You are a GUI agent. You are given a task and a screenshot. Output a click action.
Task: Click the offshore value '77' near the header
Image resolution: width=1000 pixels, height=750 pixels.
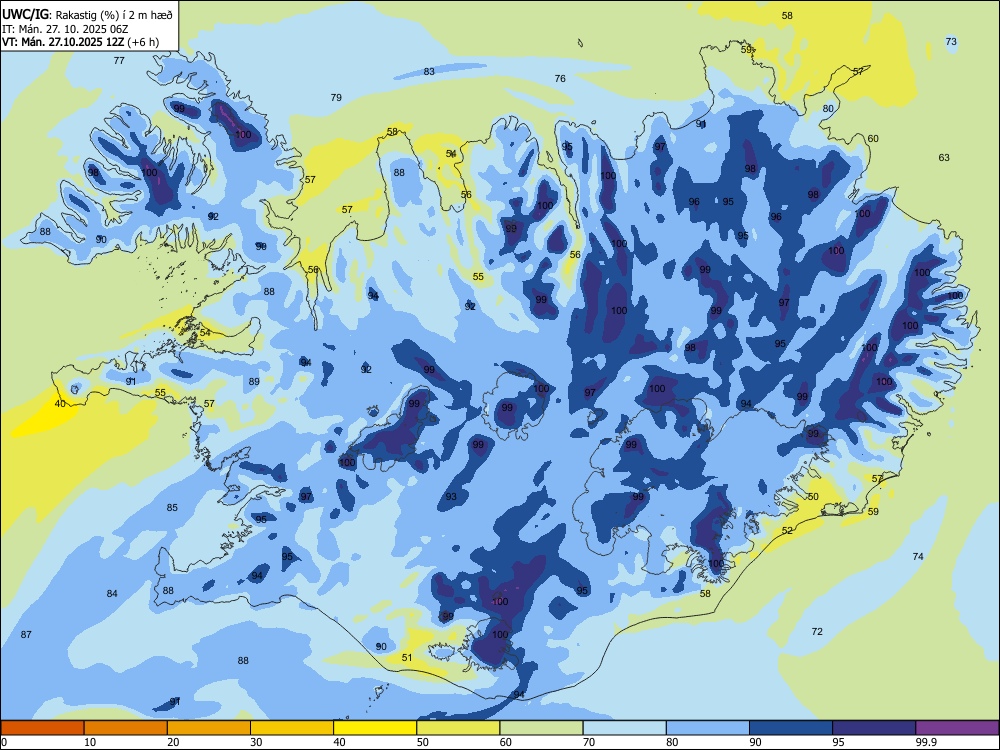point(119,61)
